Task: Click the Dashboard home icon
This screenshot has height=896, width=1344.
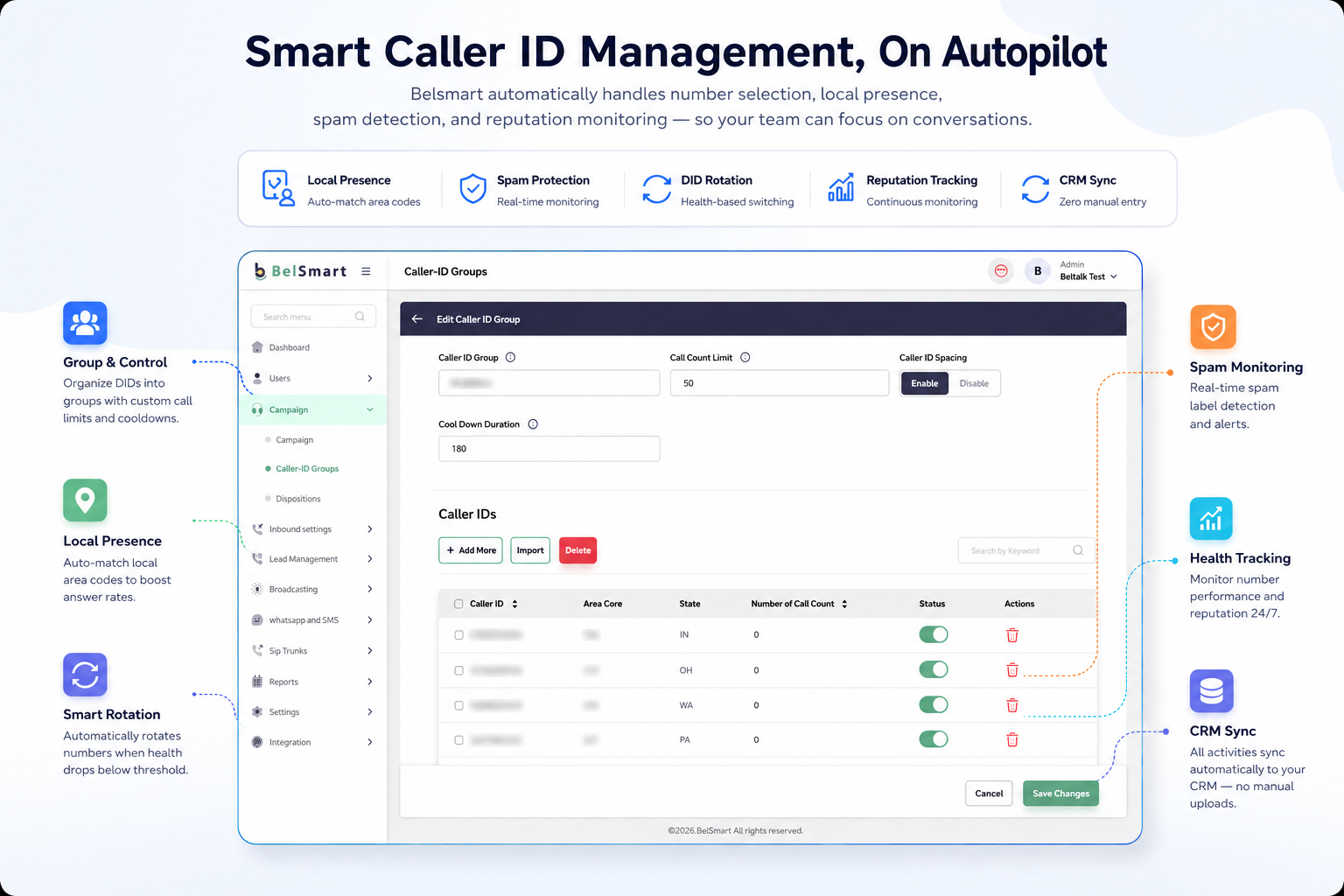Action: (x=257, y=347)
